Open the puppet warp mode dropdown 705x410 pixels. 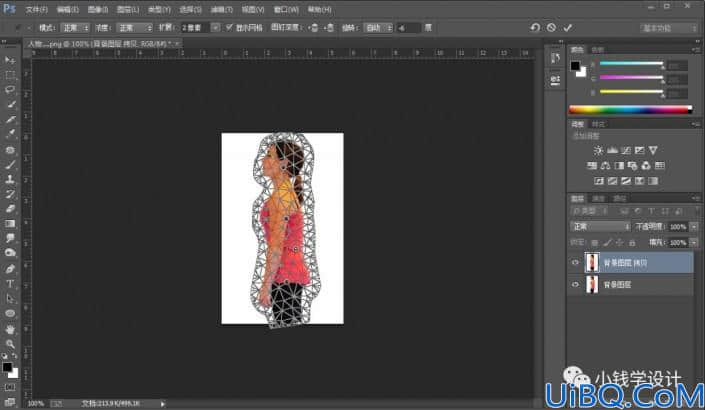[74, 27]
